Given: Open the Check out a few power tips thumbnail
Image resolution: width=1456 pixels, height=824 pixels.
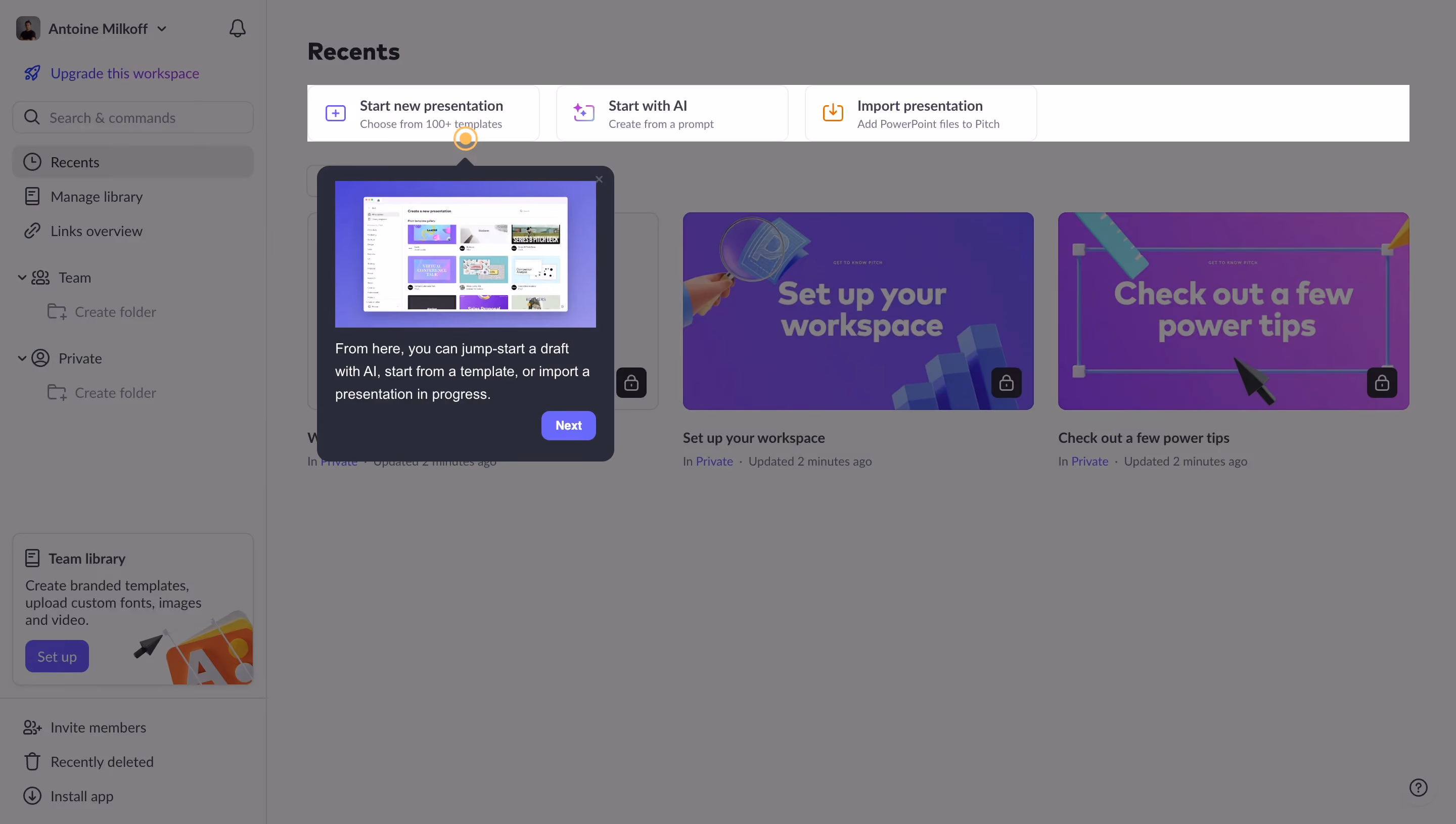Looking at the screenshot, I should point(1234,311).
